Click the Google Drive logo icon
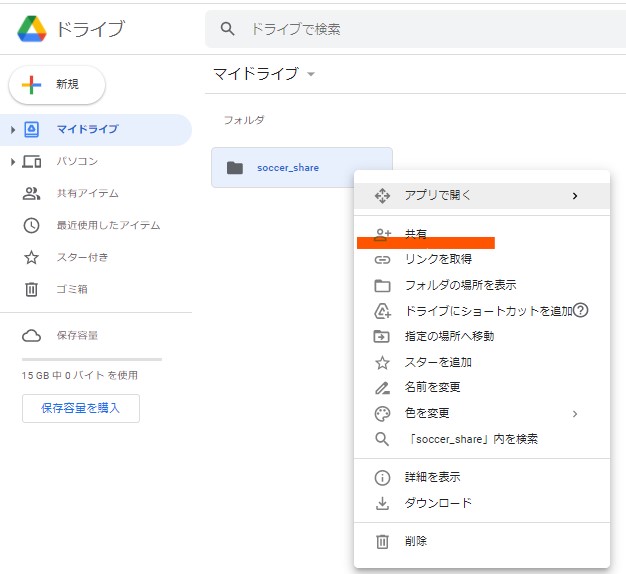The image size is (626, 574). click(x=34, y=29)
